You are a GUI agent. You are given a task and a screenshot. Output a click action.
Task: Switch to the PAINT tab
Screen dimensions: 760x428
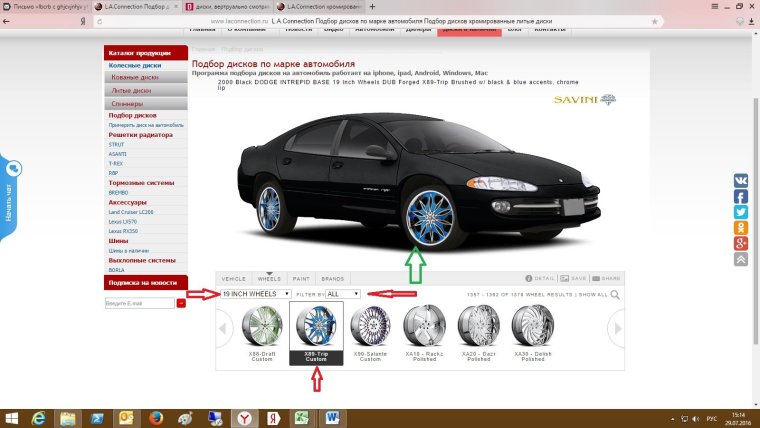click(301, 279)
